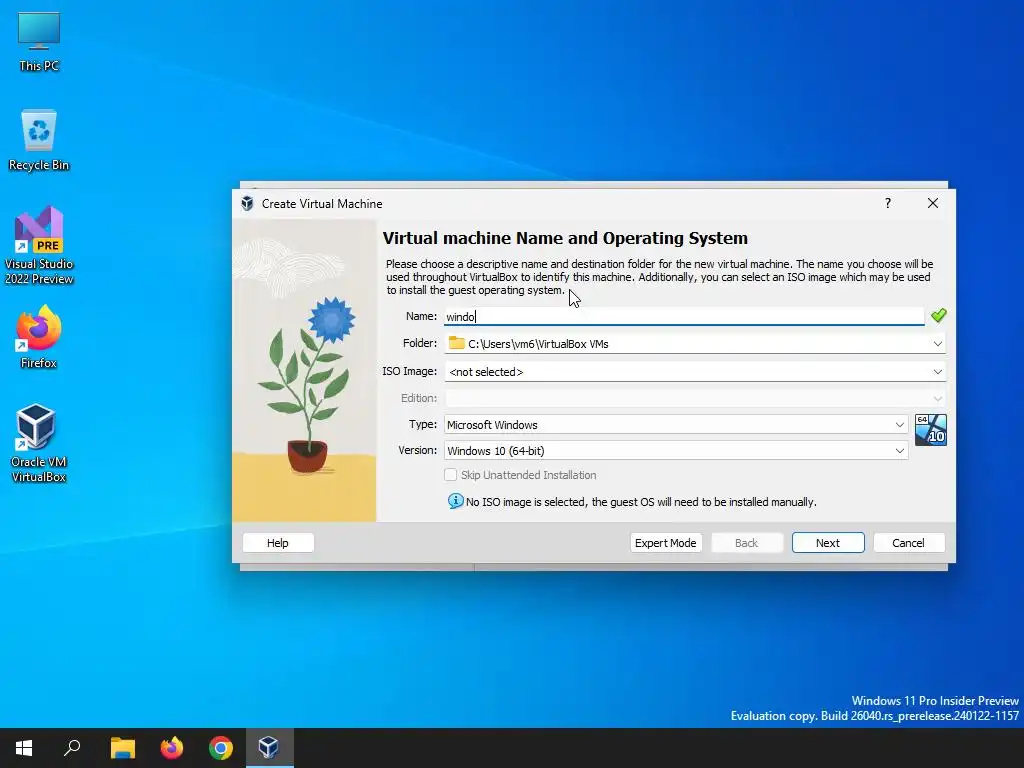Viewport: 1024px width, 768px height.
Task: Click the 'Please choose a descriptive name' paragraph
Action: tap(659, 277)
